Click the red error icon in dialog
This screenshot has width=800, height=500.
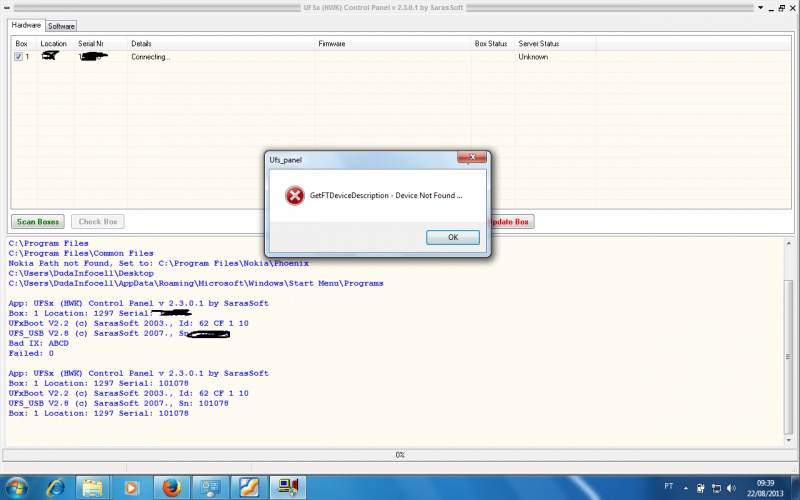(x=294, y=196)
